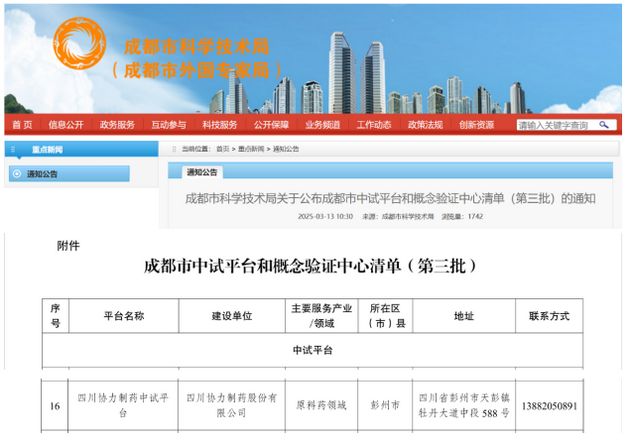Click the 原料药领域 cell

point(321,406)
